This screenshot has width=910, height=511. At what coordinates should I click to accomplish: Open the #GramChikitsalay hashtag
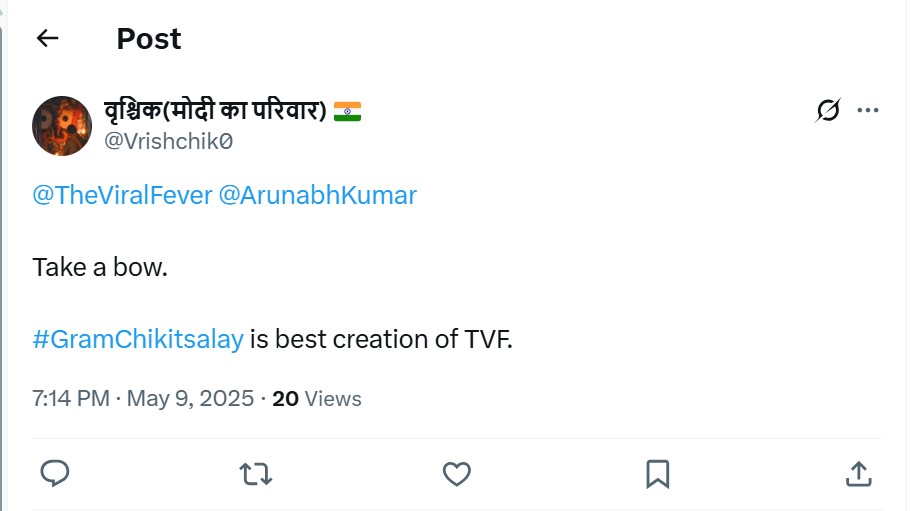tap(138, 339)
